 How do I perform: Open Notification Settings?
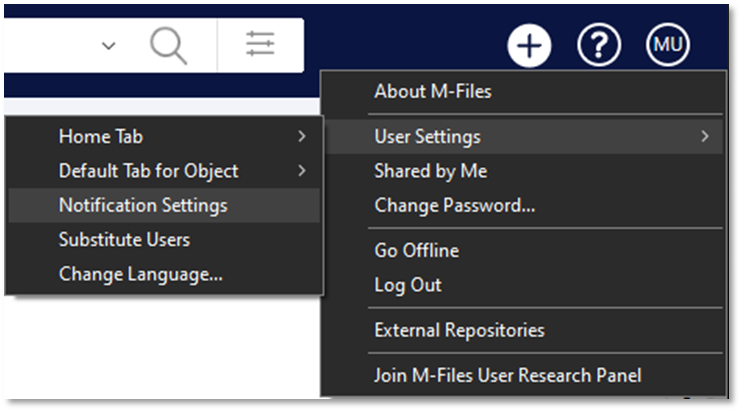143,205
